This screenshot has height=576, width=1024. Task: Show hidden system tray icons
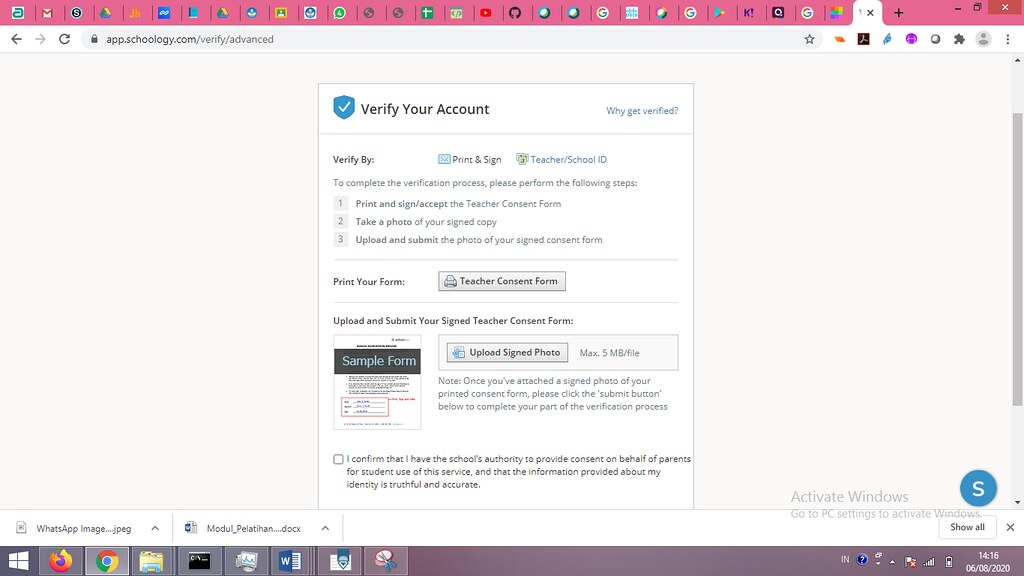(x=893, y=562)
